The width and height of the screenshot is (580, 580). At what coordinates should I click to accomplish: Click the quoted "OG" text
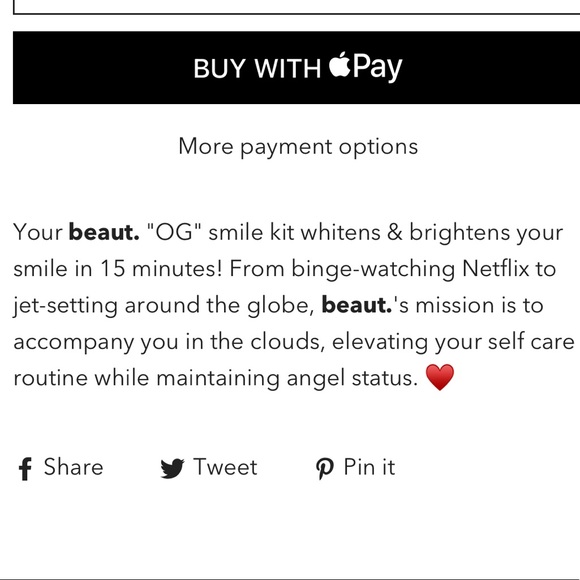(173, 232)
